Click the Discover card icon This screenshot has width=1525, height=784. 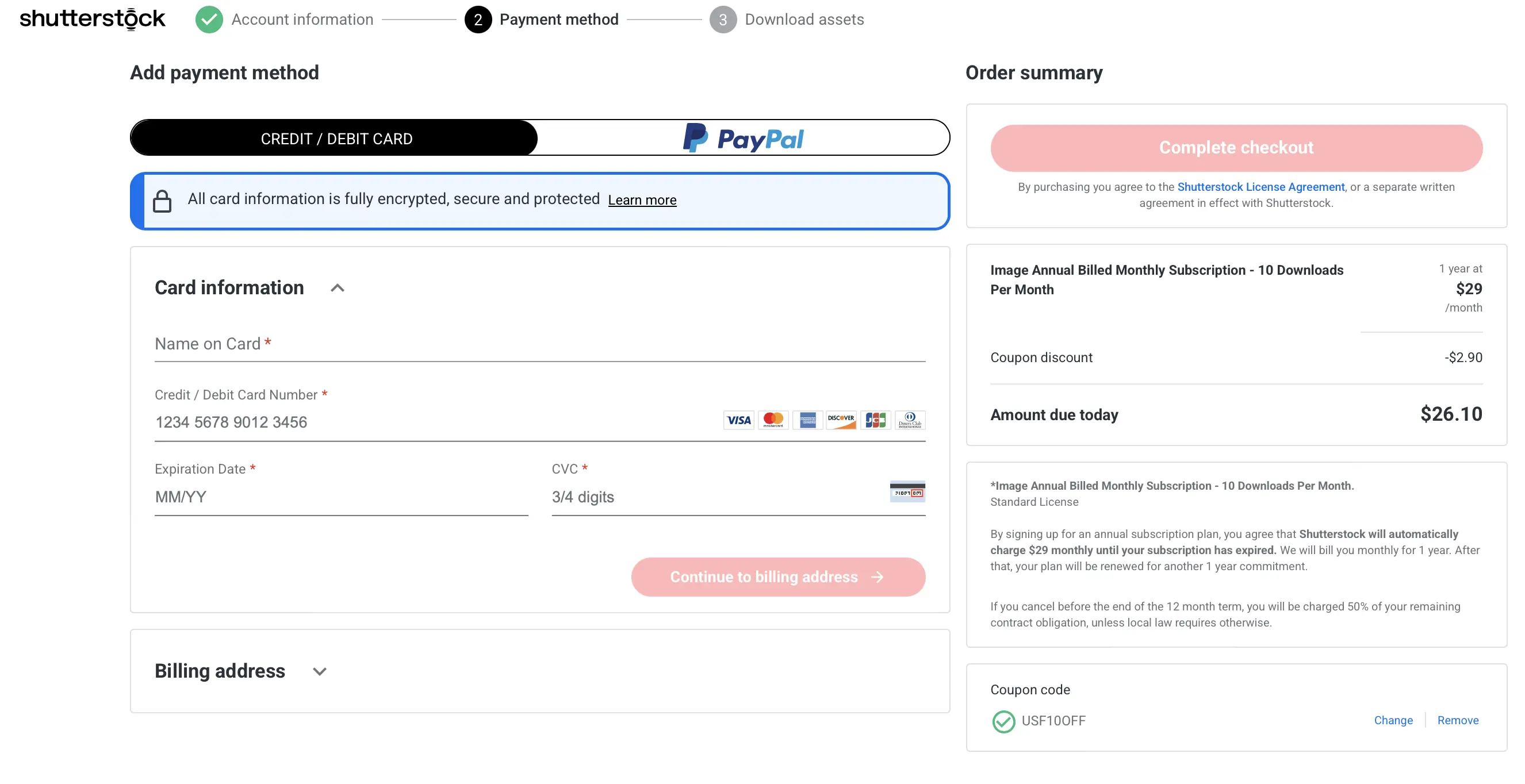(x=841, y=420)
